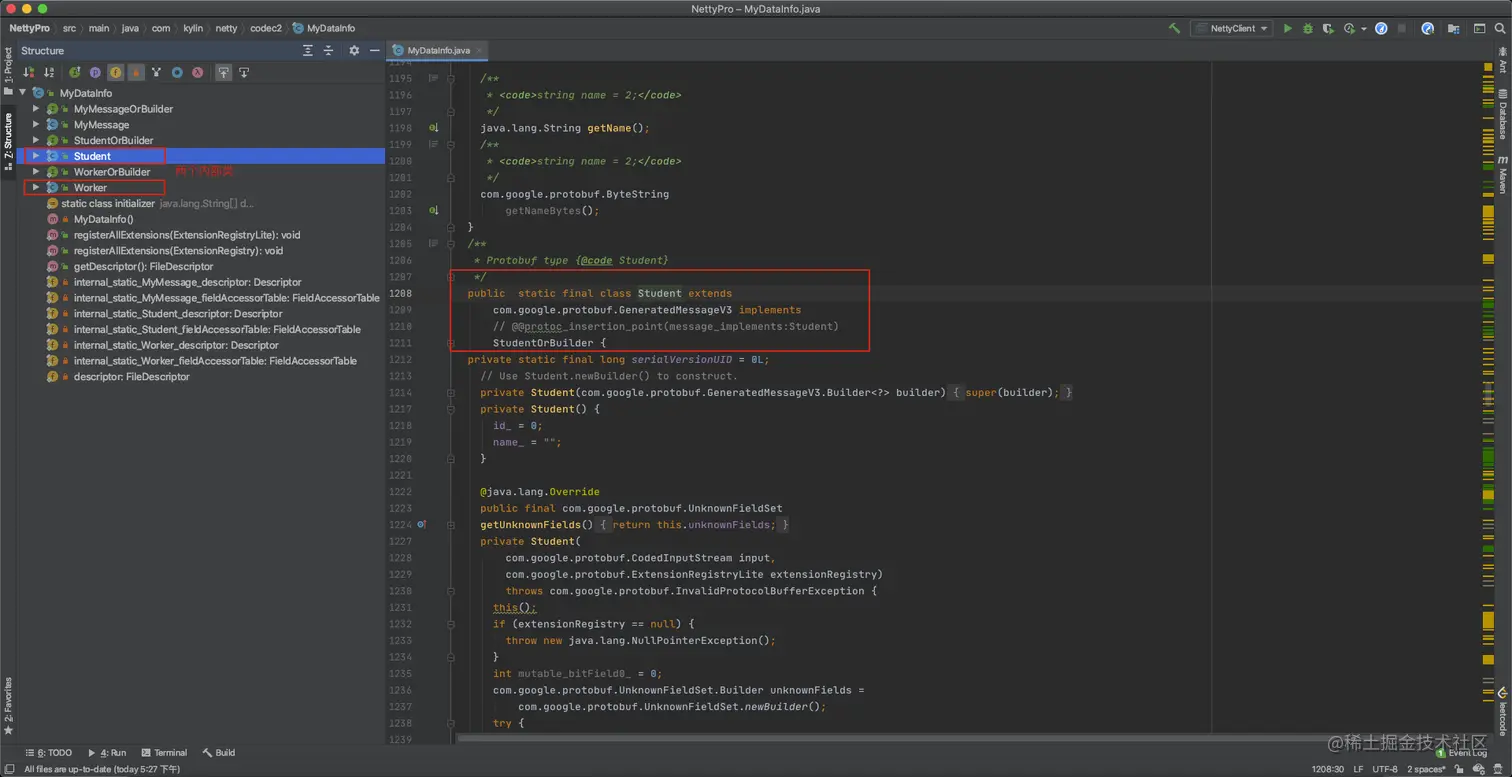Switch to the MyDataInfo.java editor tab
This screenshot has width=1512, height=777.
437,50
